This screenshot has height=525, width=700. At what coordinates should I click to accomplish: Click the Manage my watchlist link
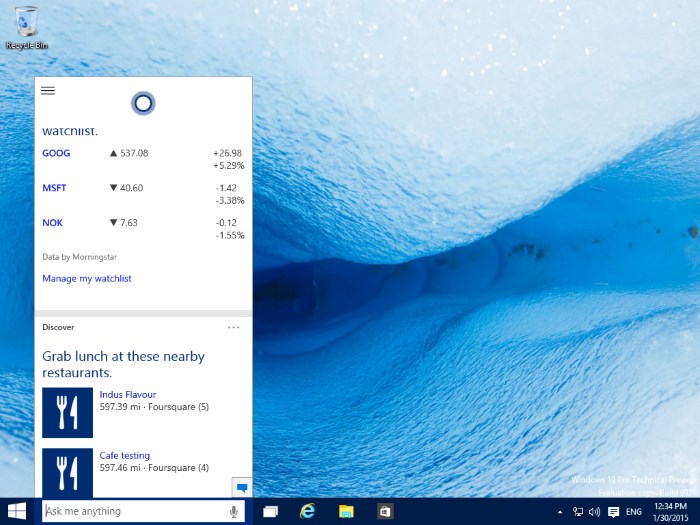click(87, 279)
